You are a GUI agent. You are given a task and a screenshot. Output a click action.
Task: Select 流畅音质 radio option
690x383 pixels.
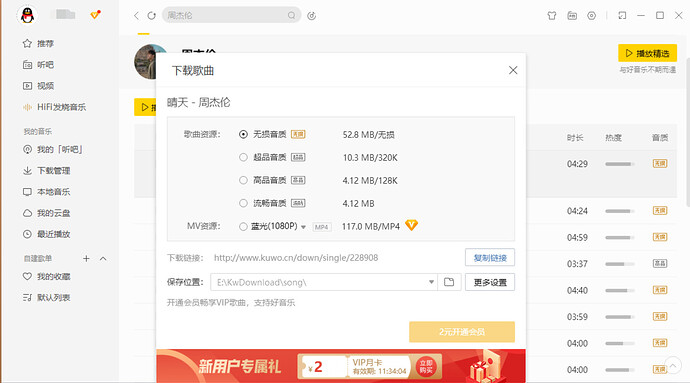click(243, 203)
